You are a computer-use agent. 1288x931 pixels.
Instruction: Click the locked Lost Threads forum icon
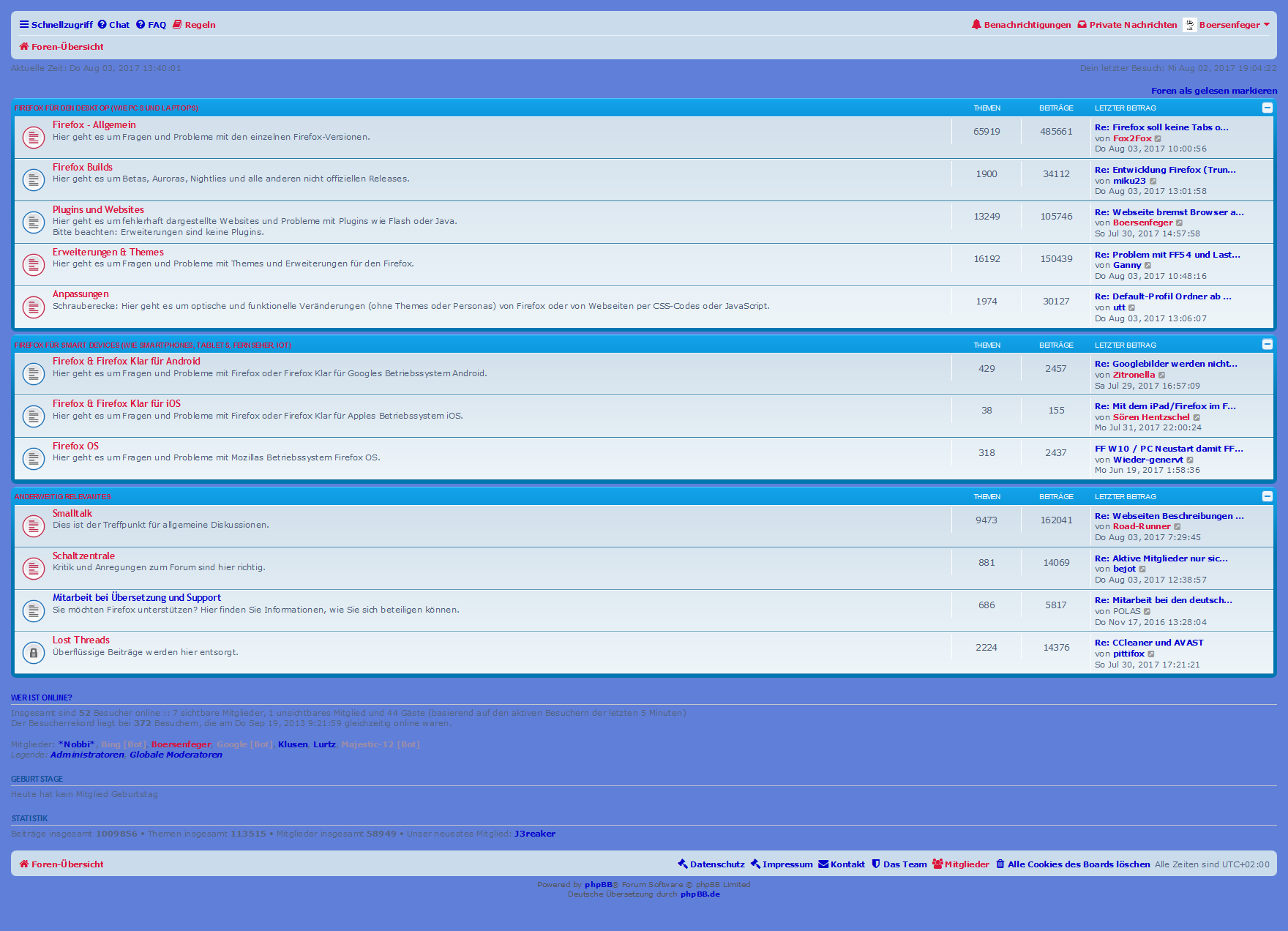[x=34, y=652]
